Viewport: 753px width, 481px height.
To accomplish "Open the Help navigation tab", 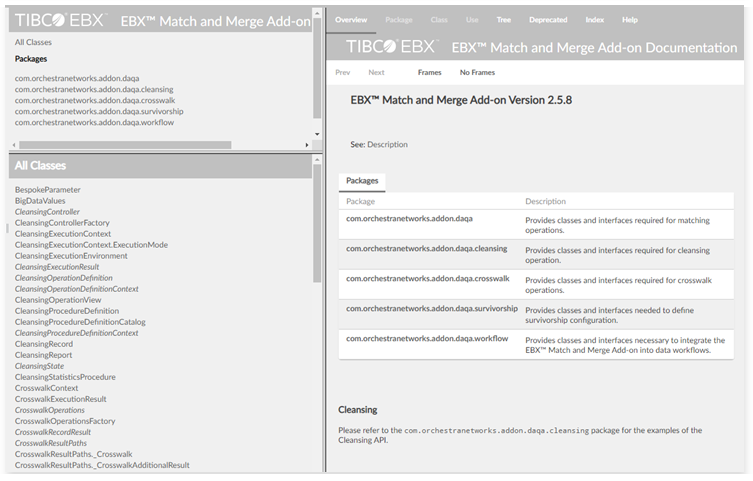I will coord(630,20).
